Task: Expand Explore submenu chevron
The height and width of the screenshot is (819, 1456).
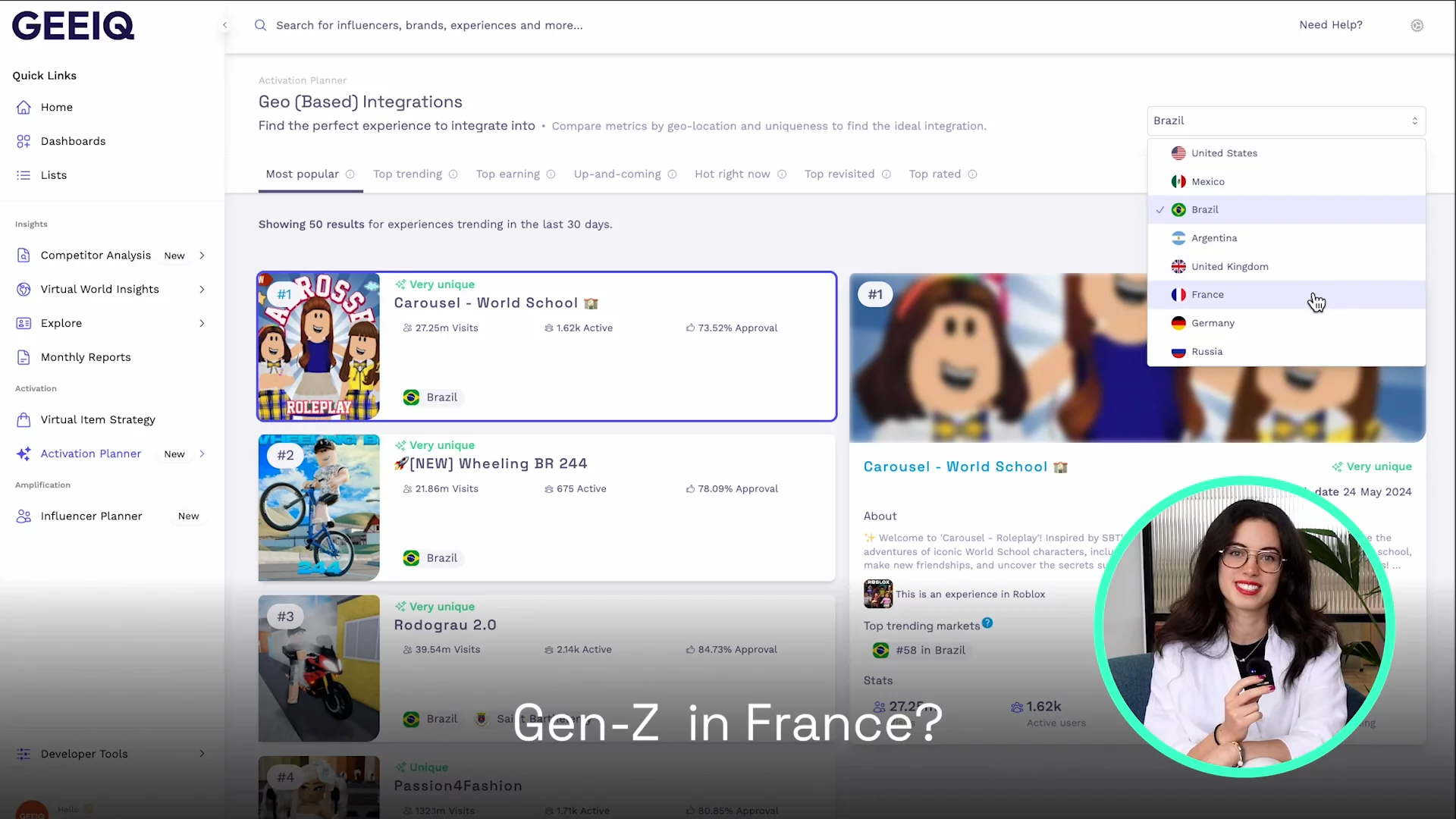Action: 202,323
